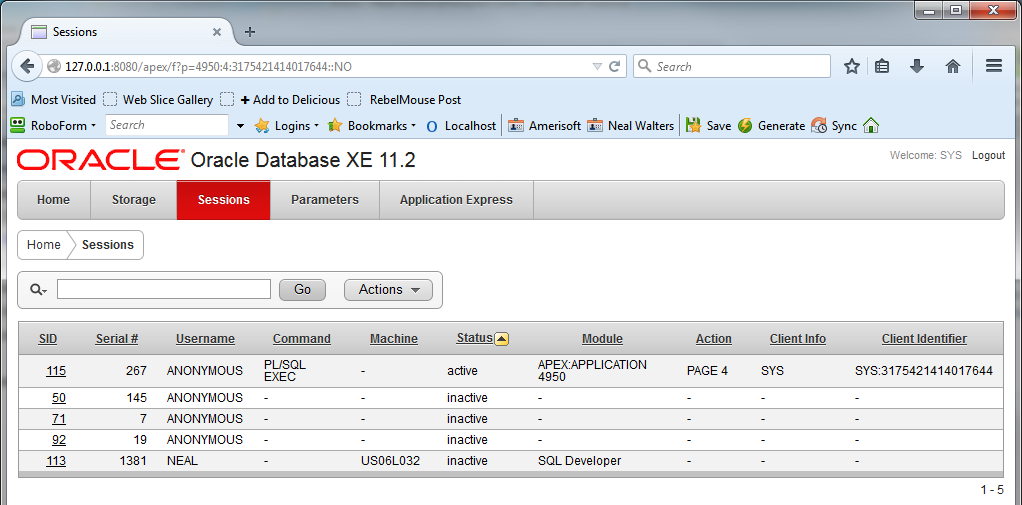The image size is (1022, 505).
Task: Open the magnifier column-search dropdown
Action: [x=39, y=290]
